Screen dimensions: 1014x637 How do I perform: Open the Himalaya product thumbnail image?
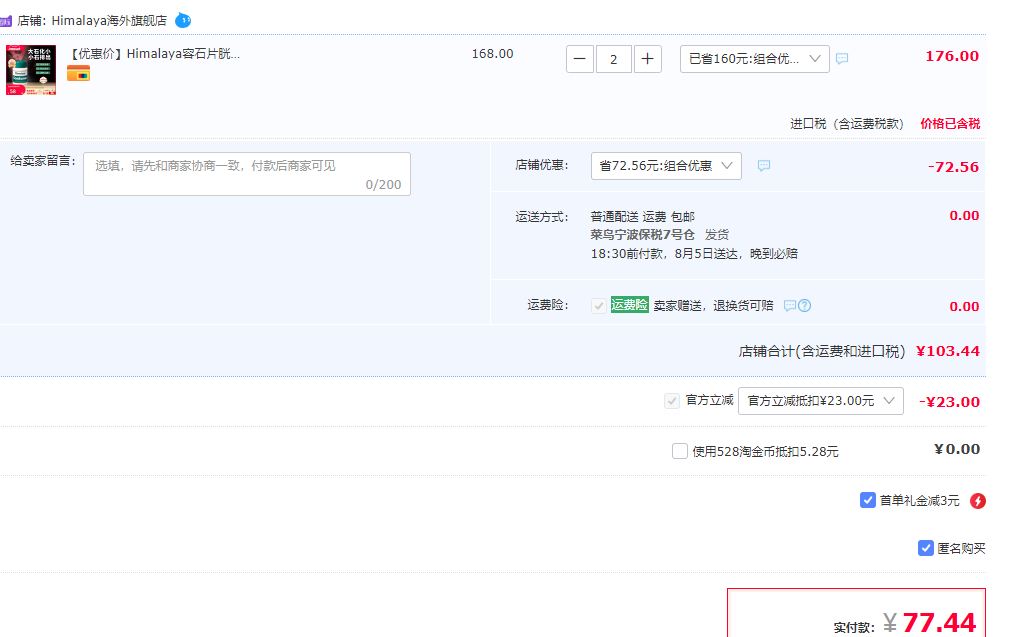click(x=31, y=70)
